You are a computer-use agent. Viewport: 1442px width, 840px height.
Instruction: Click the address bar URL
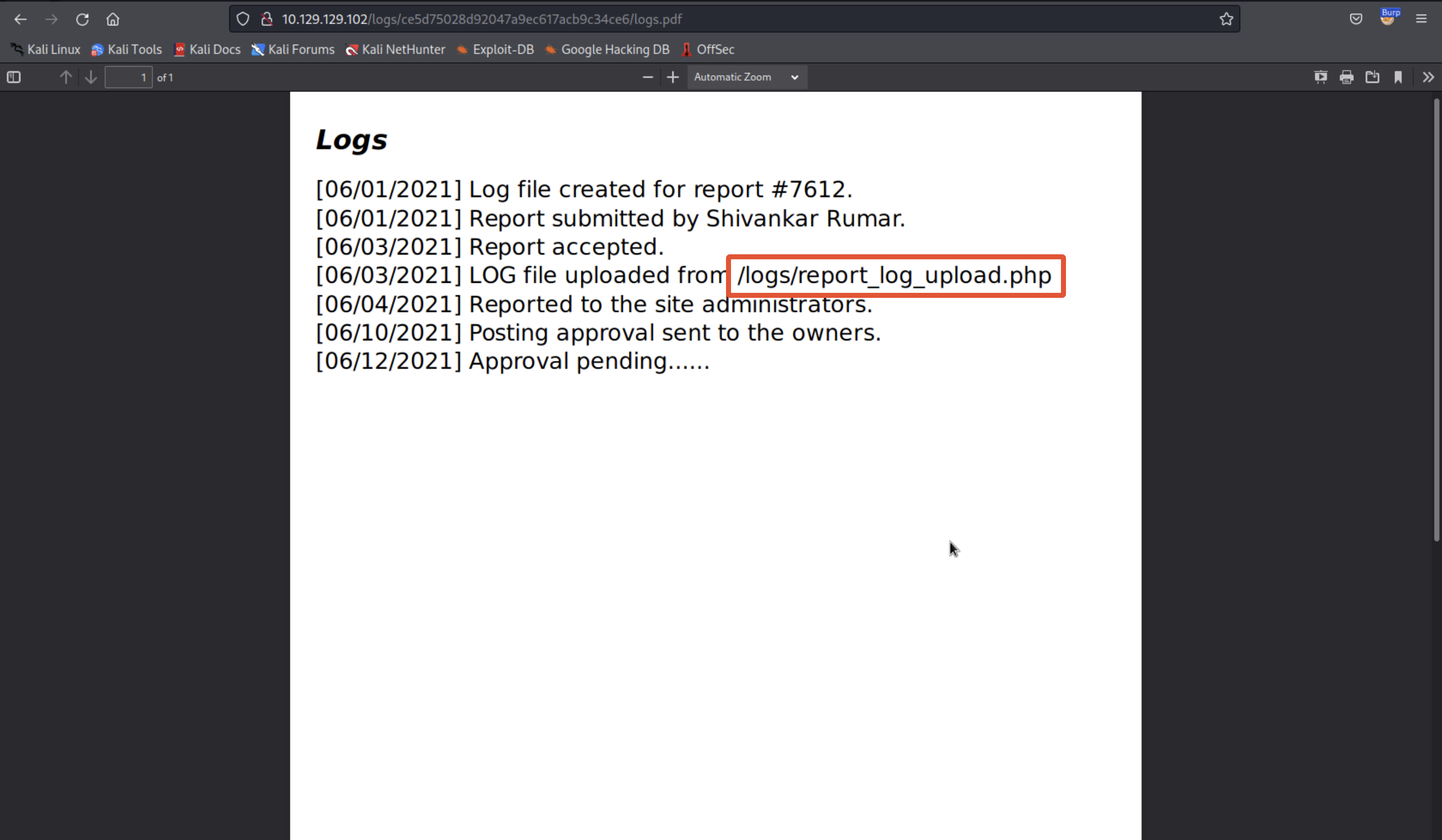(x=481, y=19)
